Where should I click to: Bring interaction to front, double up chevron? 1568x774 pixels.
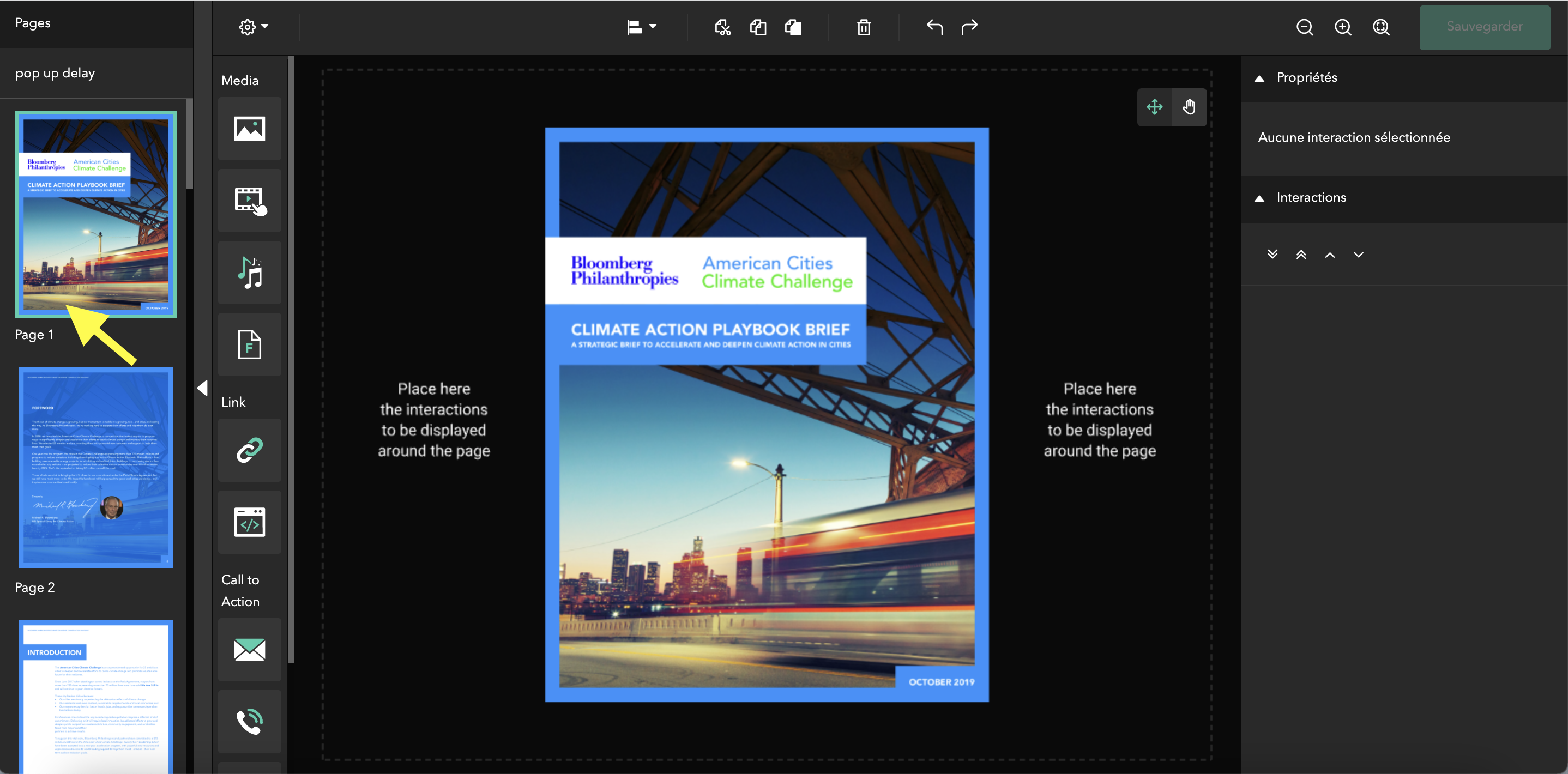click(1301, 255)
